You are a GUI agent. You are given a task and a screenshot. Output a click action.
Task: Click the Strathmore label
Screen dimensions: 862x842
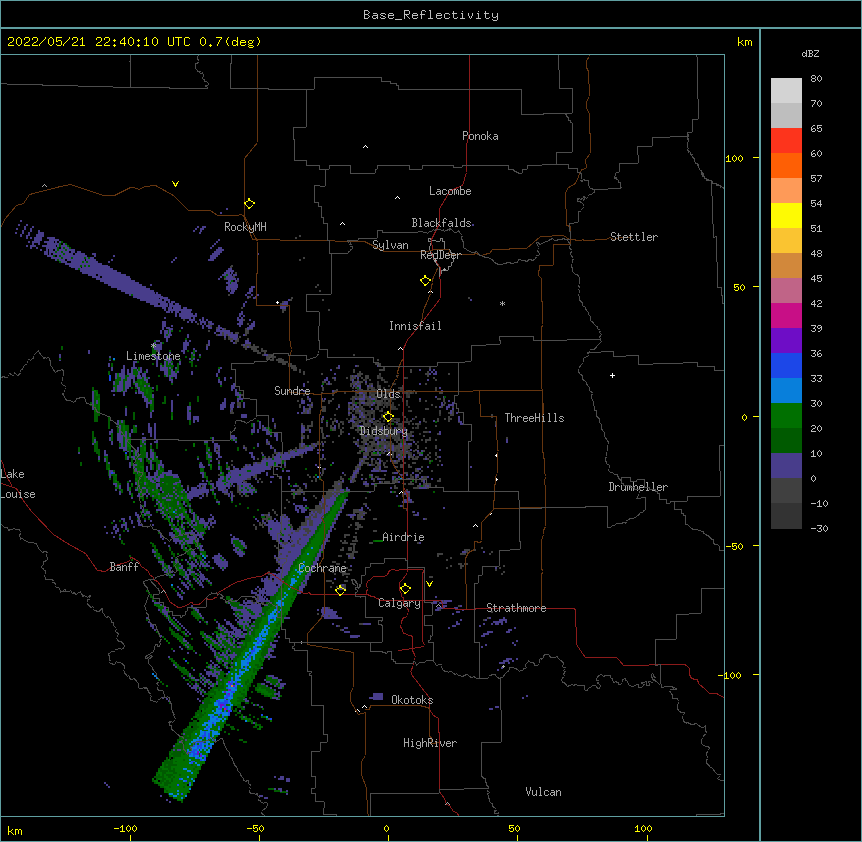tap(516, 608)
